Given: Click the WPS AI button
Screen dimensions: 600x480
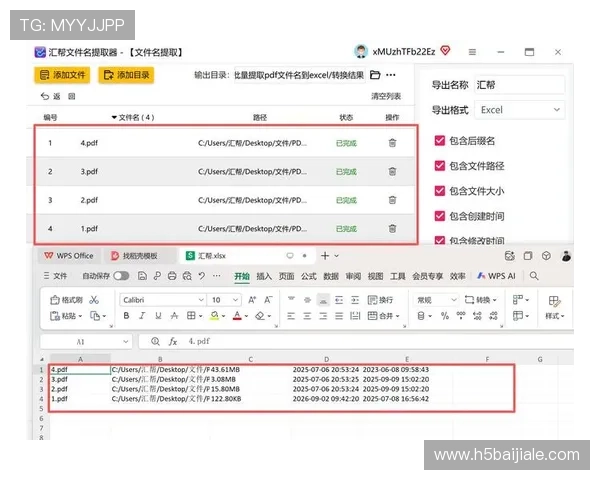Looking at the screenshot, I should tap(497, 276).
